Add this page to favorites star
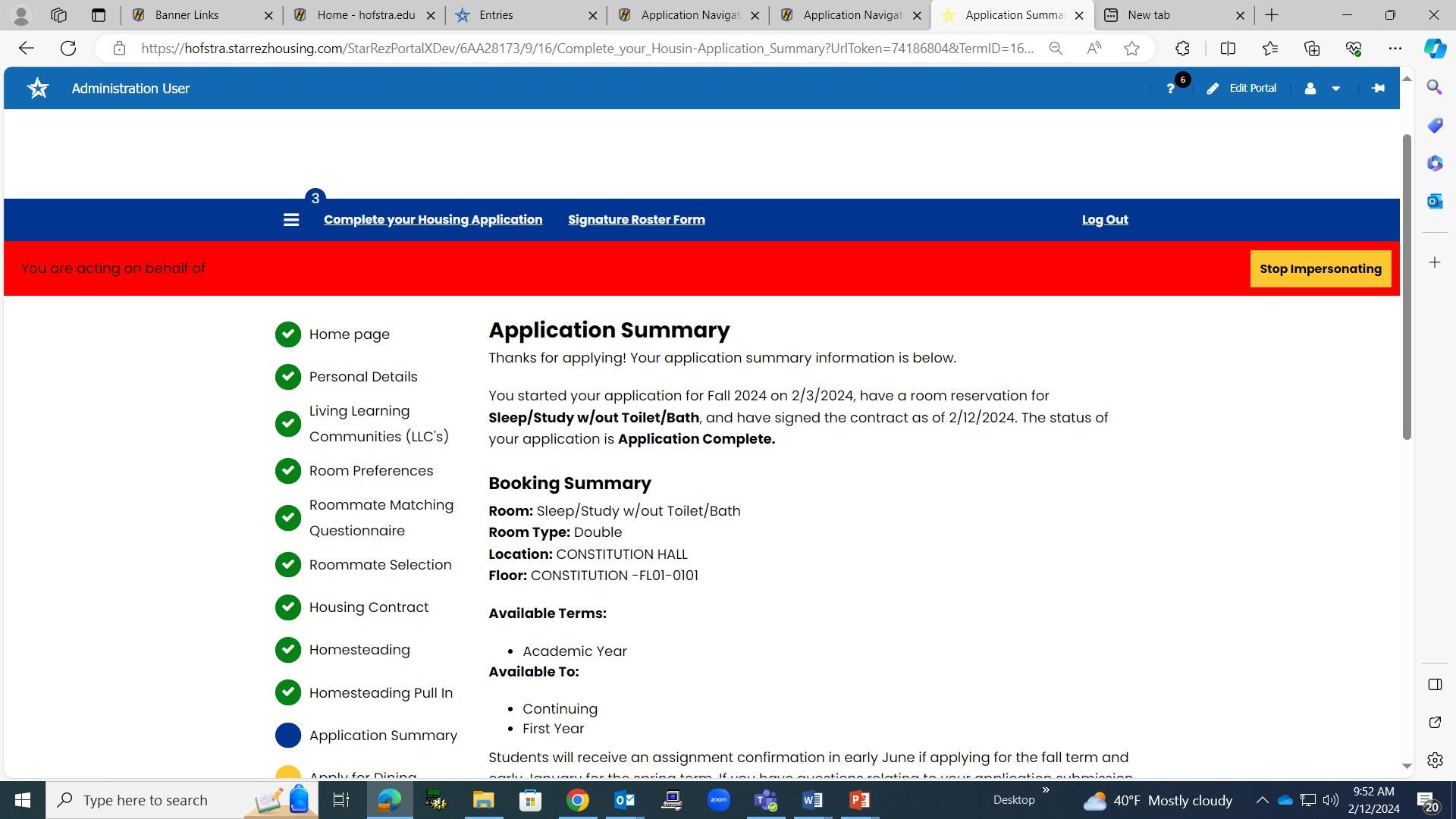 click(x=1131, y=49)
